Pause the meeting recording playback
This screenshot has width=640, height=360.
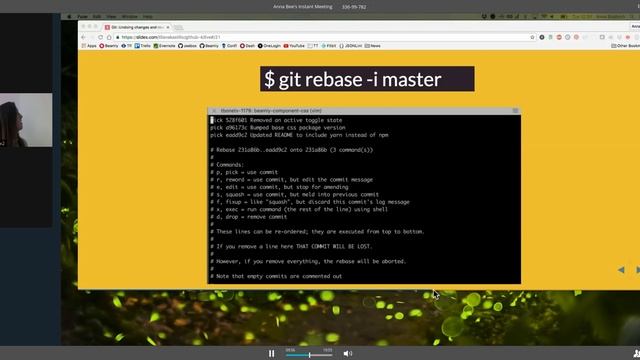(271, 353)
